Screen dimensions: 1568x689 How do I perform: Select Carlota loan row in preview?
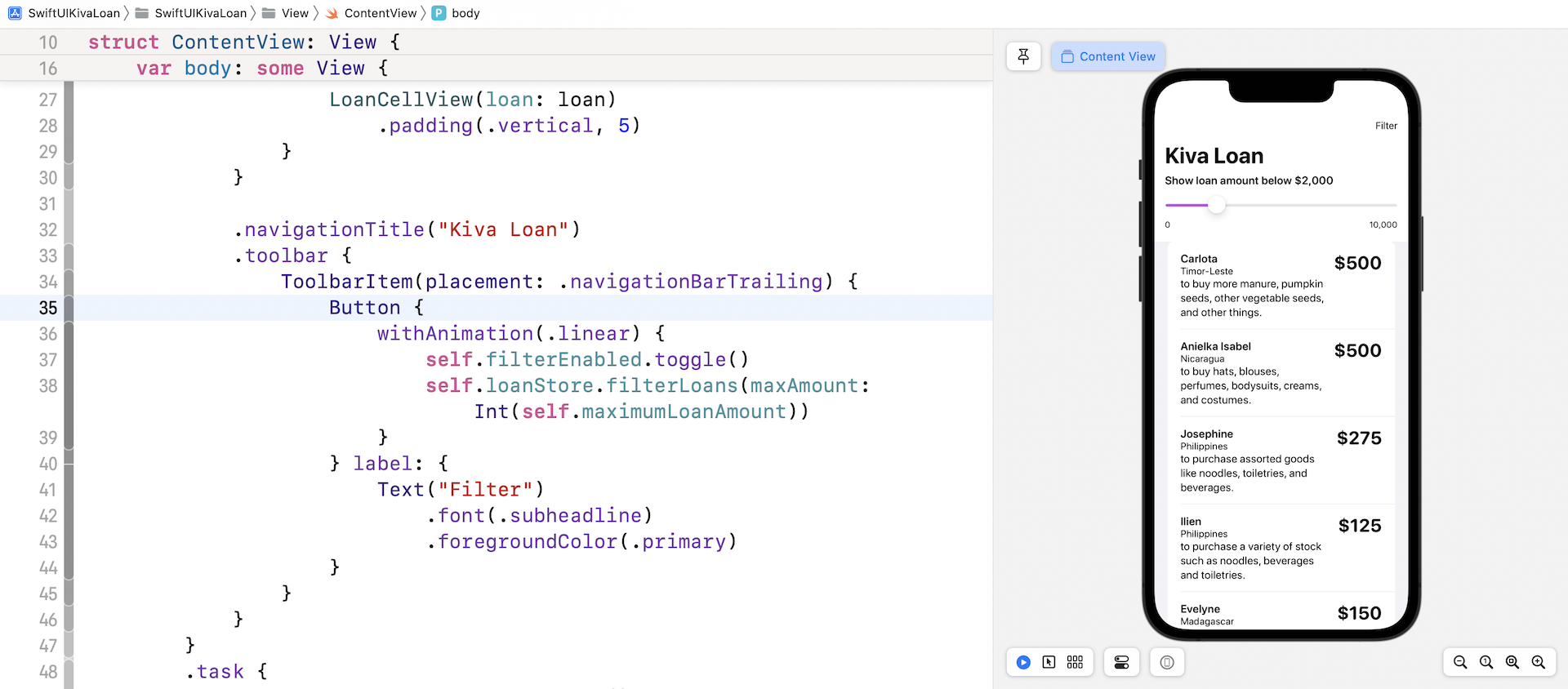tap(1281, 286)
